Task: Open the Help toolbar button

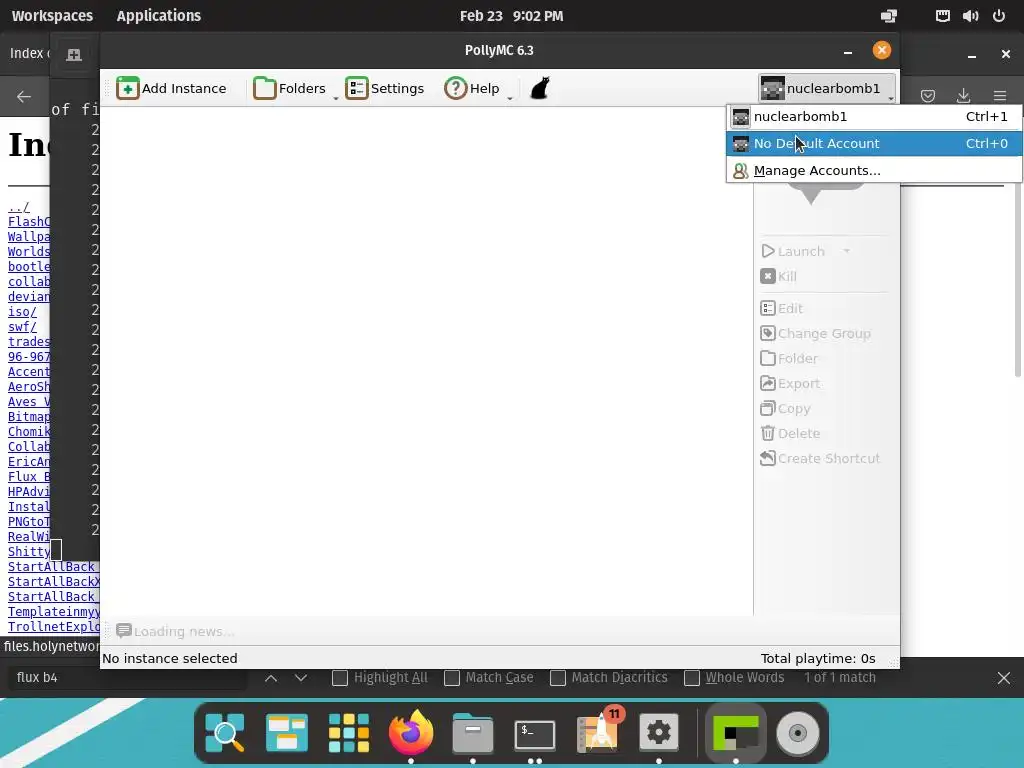Action: pyautogui.click(x=472, y=88)
